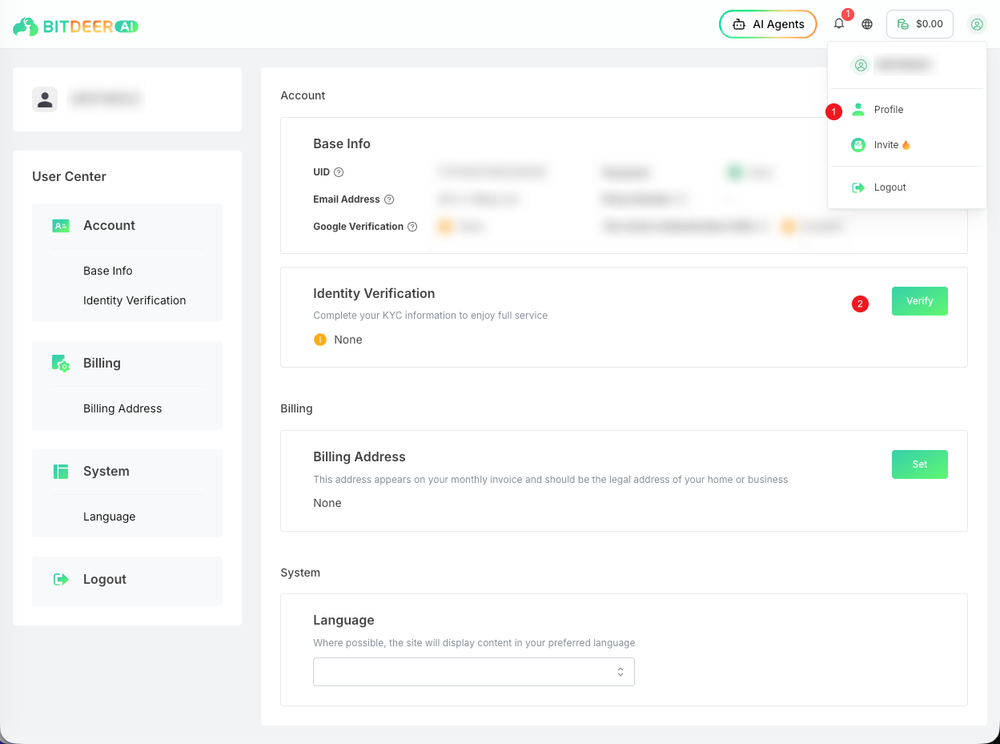Click the 'Where possible, the site will display' text

point(474,643)
